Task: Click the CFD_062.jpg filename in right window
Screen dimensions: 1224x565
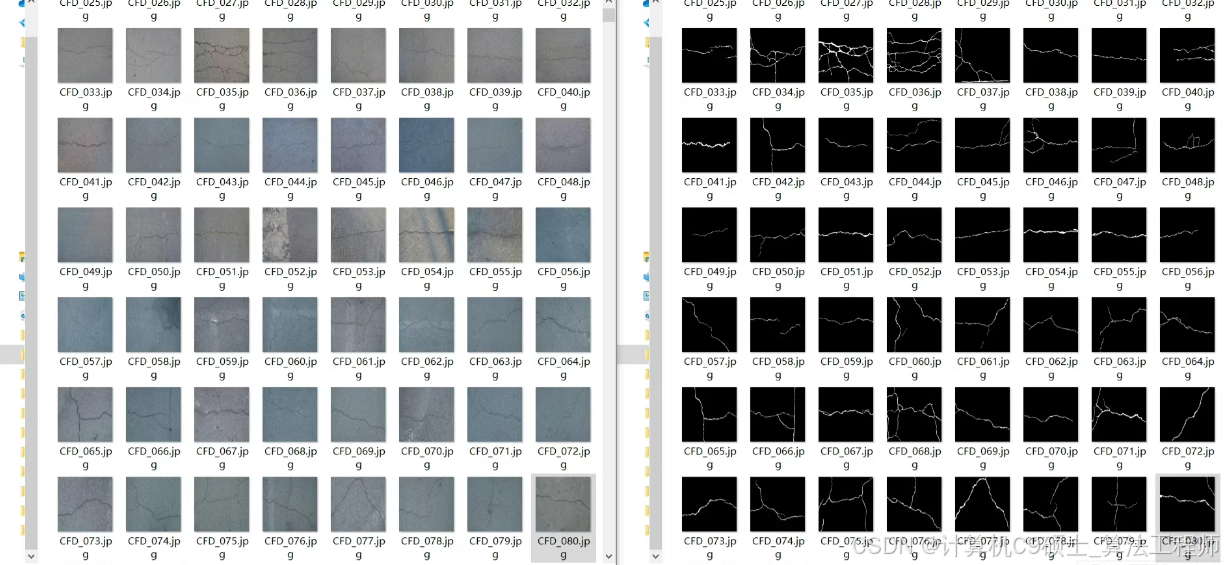Action: (1050, 368)
